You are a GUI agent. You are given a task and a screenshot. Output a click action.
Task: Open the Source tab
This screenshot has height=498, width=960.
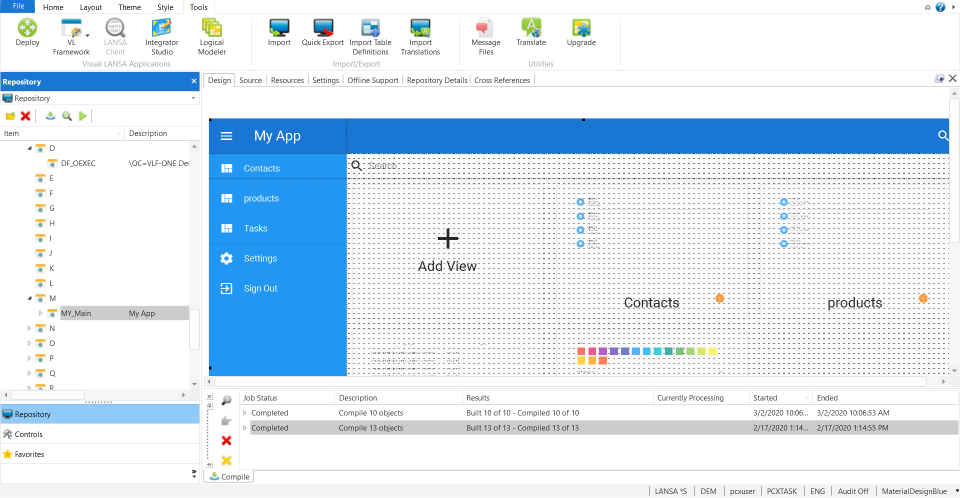tap(250, 80)
